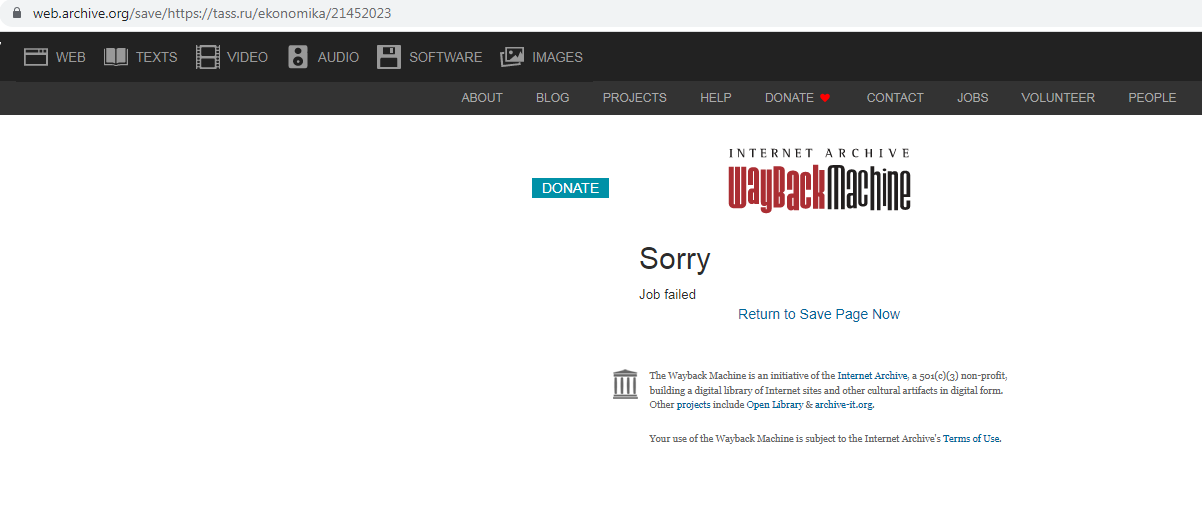Open the IMAGES label in top navigation
Image resolution: width=1202 pixels, height=516 pixels.
click(x=558, y=57)
